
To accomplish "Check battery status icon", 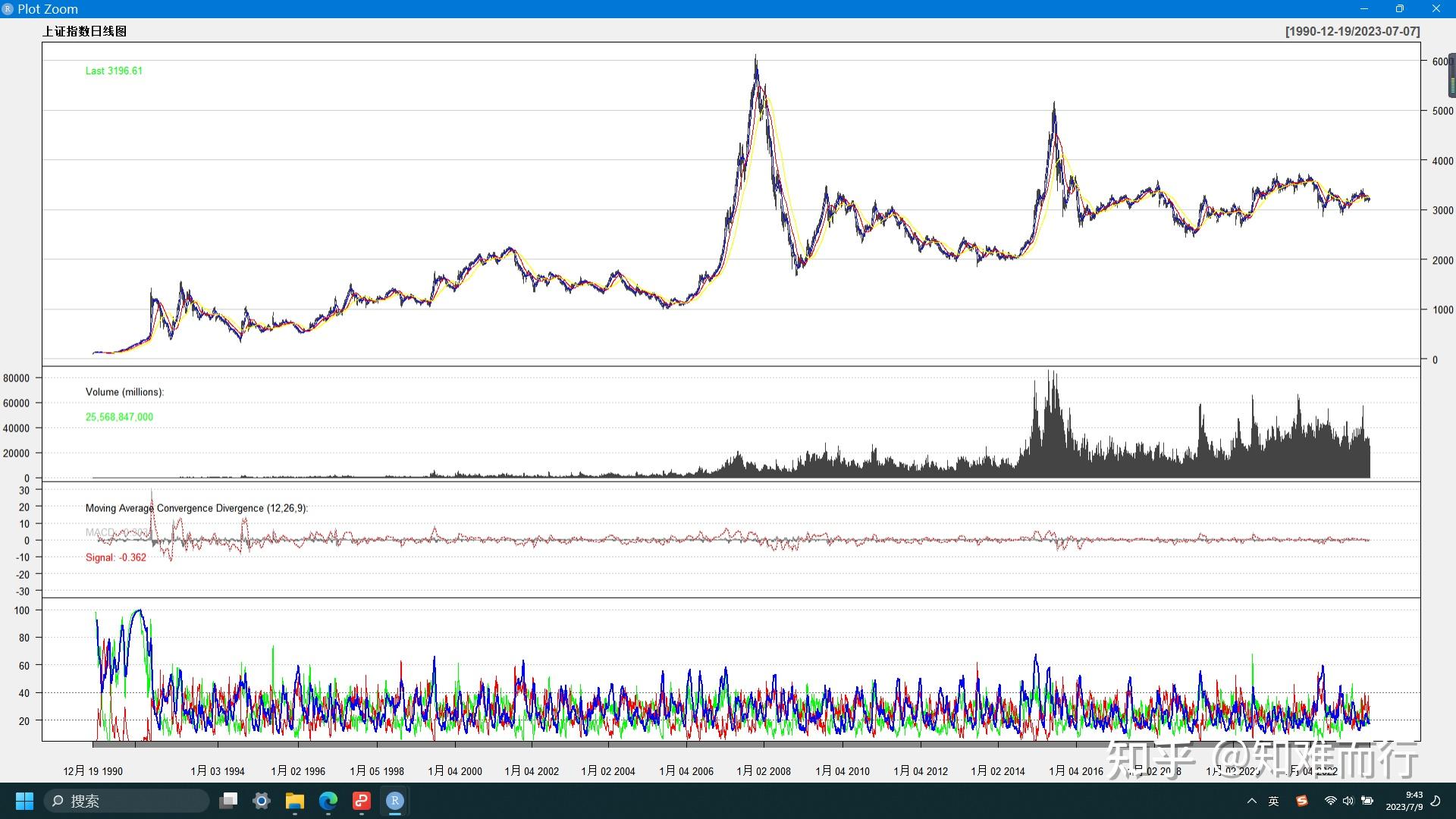I will click(1367, 801).
